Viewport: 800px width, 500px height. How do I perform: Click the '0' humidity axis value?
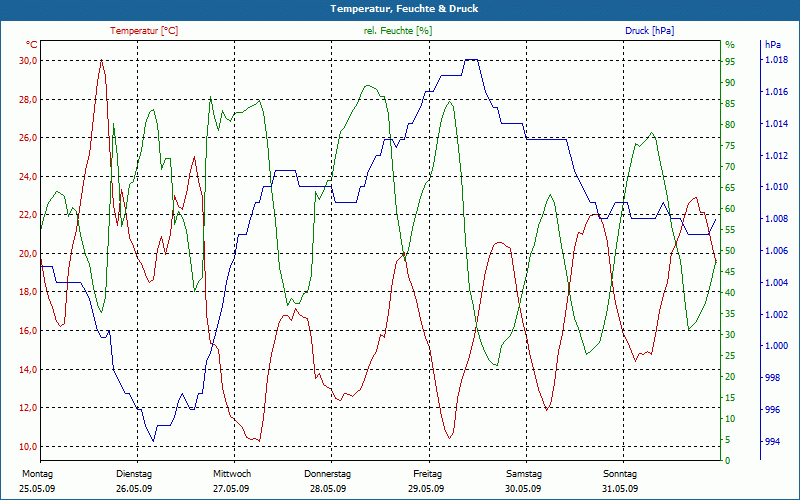click(x=728, y=461)
